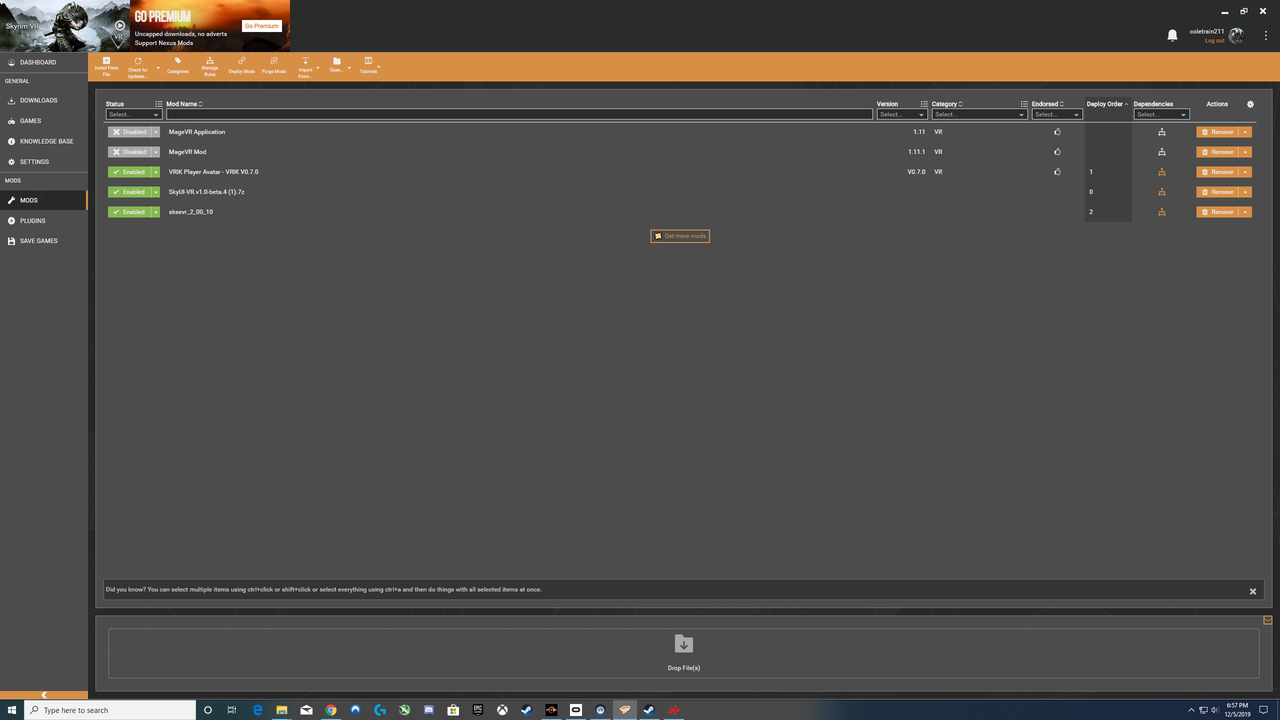The image size is (1280, 720).
Task: Click the Purge Mods toolbar icon
Action: 274,66
